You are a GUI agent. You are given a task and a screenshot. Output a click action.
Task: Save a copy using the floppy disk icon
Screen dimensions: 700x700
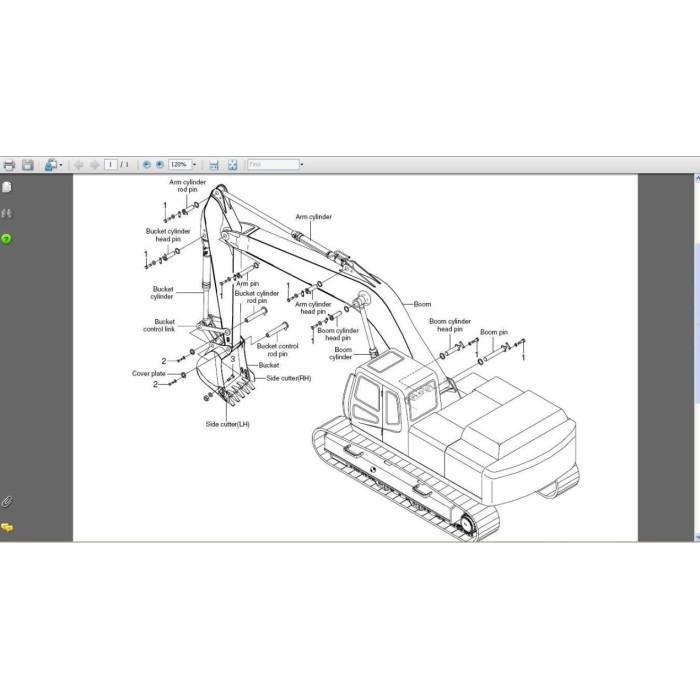(28, 165)
